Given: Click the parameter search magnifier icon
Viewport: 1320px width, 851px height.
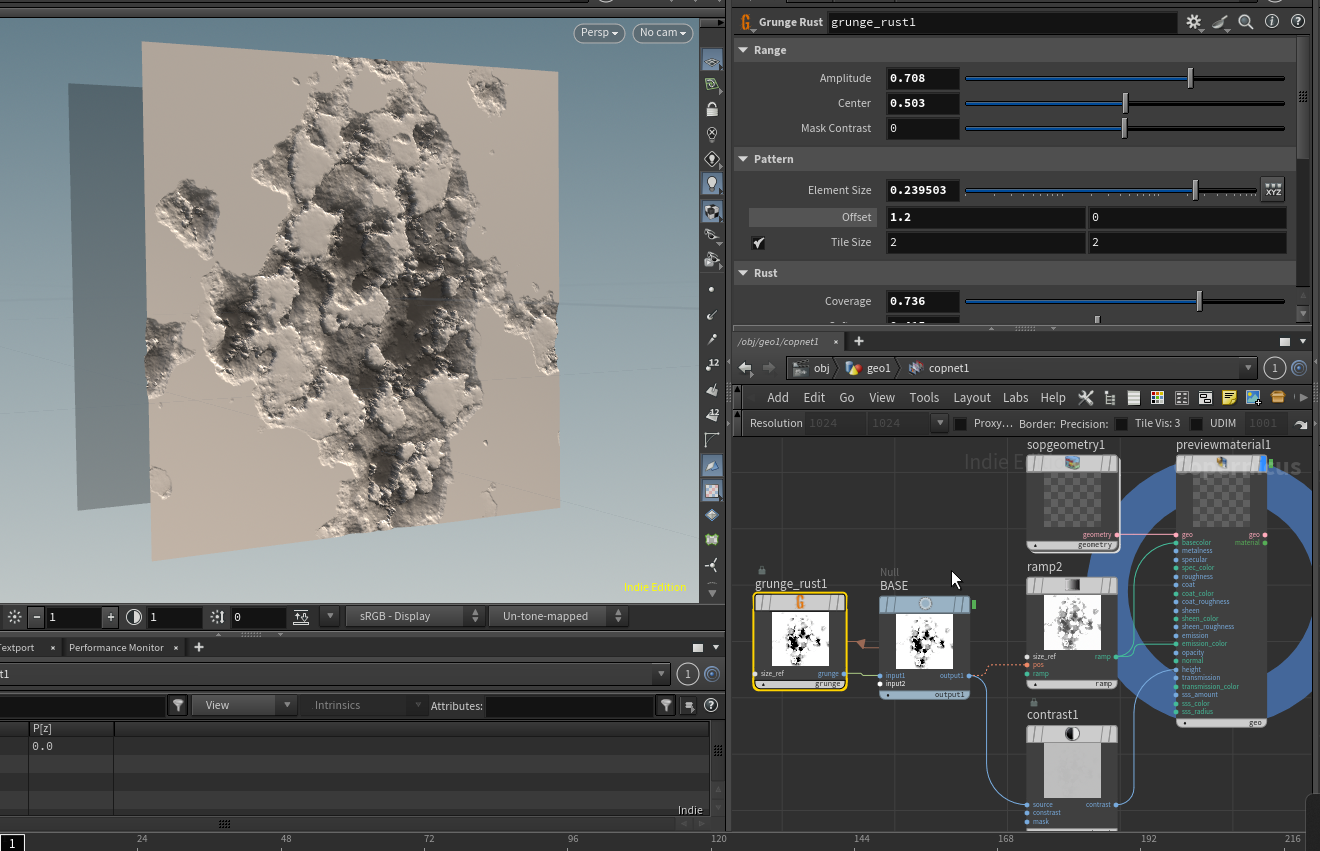Looking at the screenshot, I should [x=1246, y=21].
